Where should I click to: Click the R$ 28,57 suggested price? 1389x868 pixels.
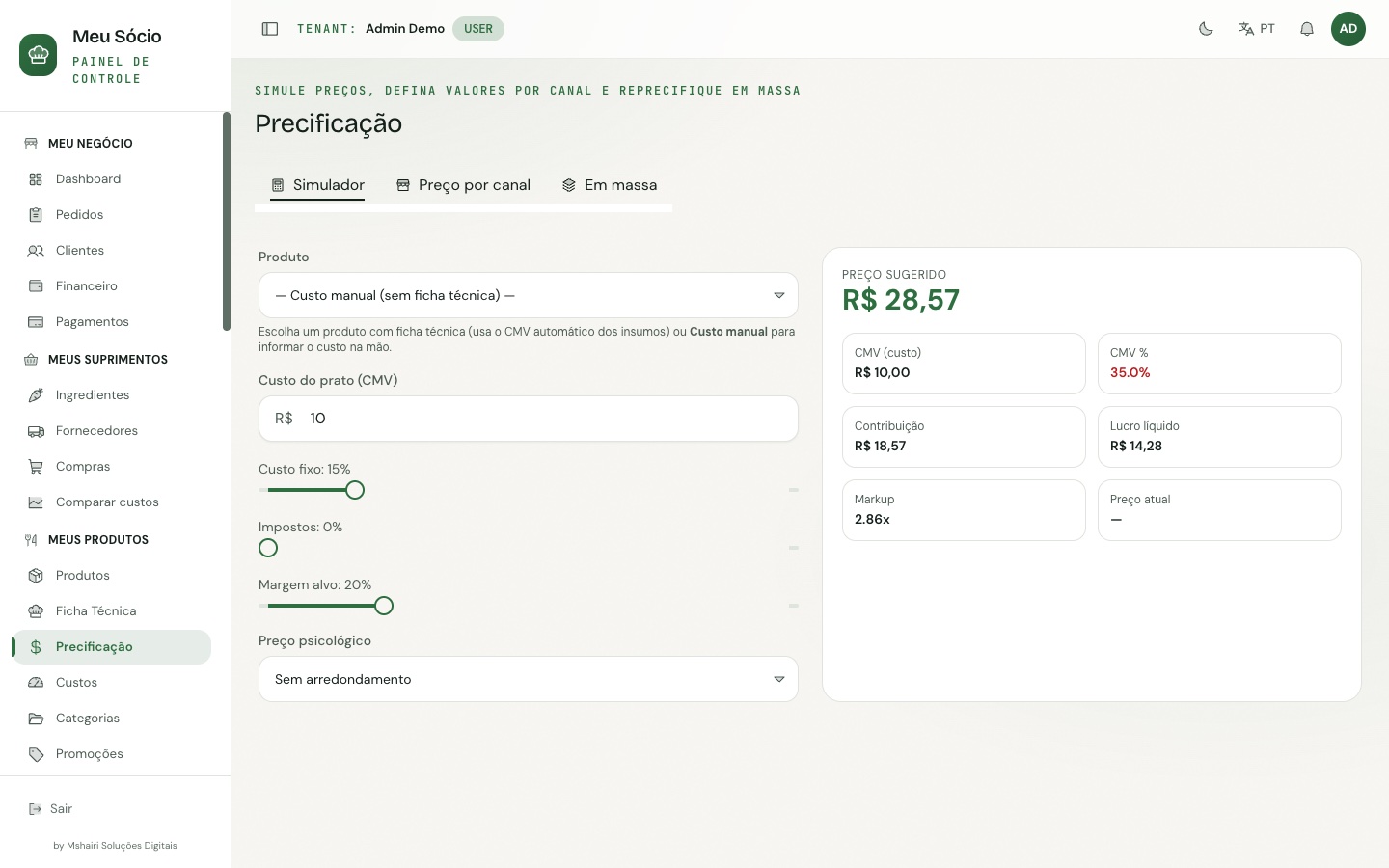[x=901, y=300]
